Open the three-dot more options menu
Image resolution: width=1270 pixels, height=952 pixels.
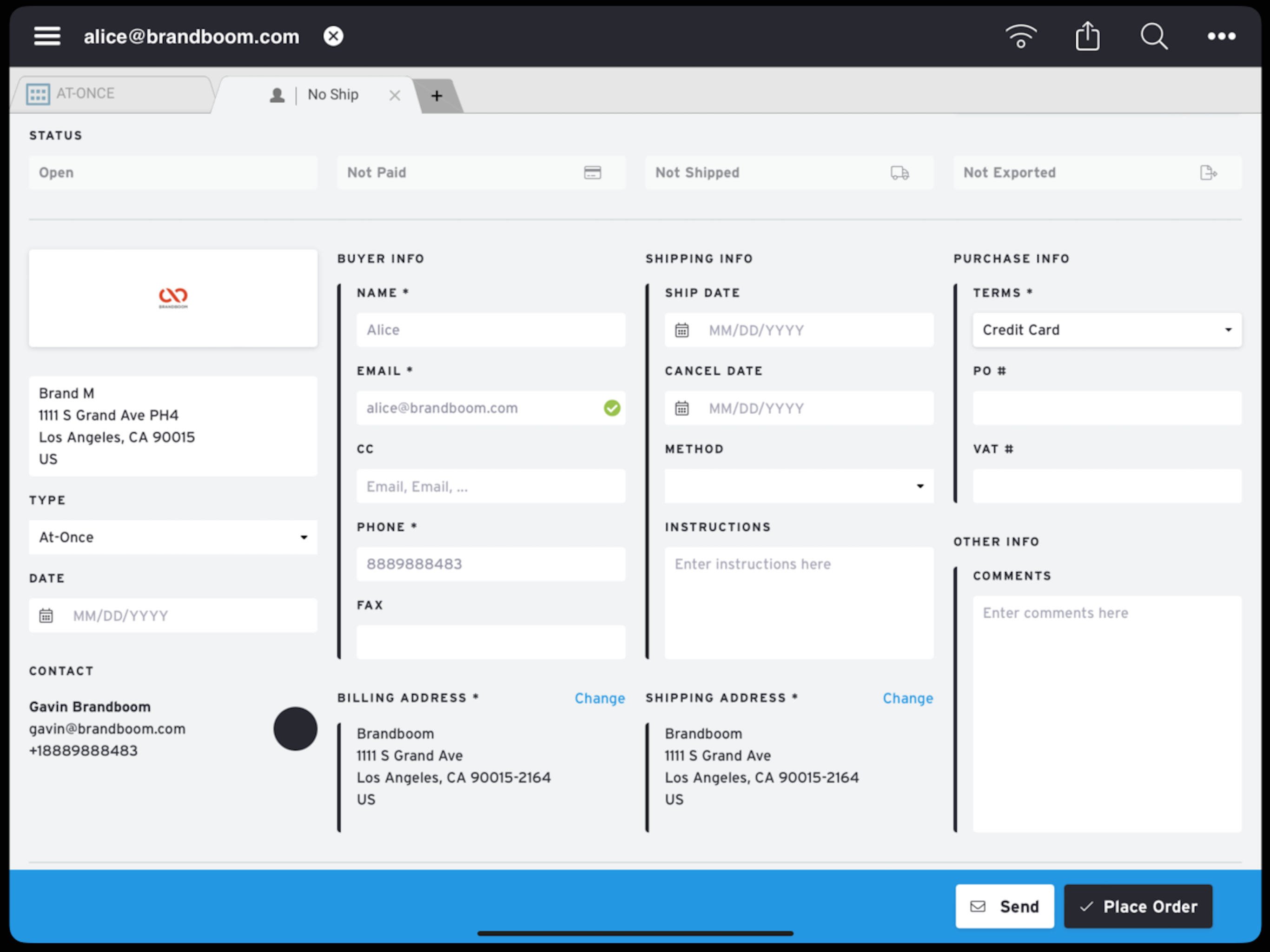tap(1221, 36)
